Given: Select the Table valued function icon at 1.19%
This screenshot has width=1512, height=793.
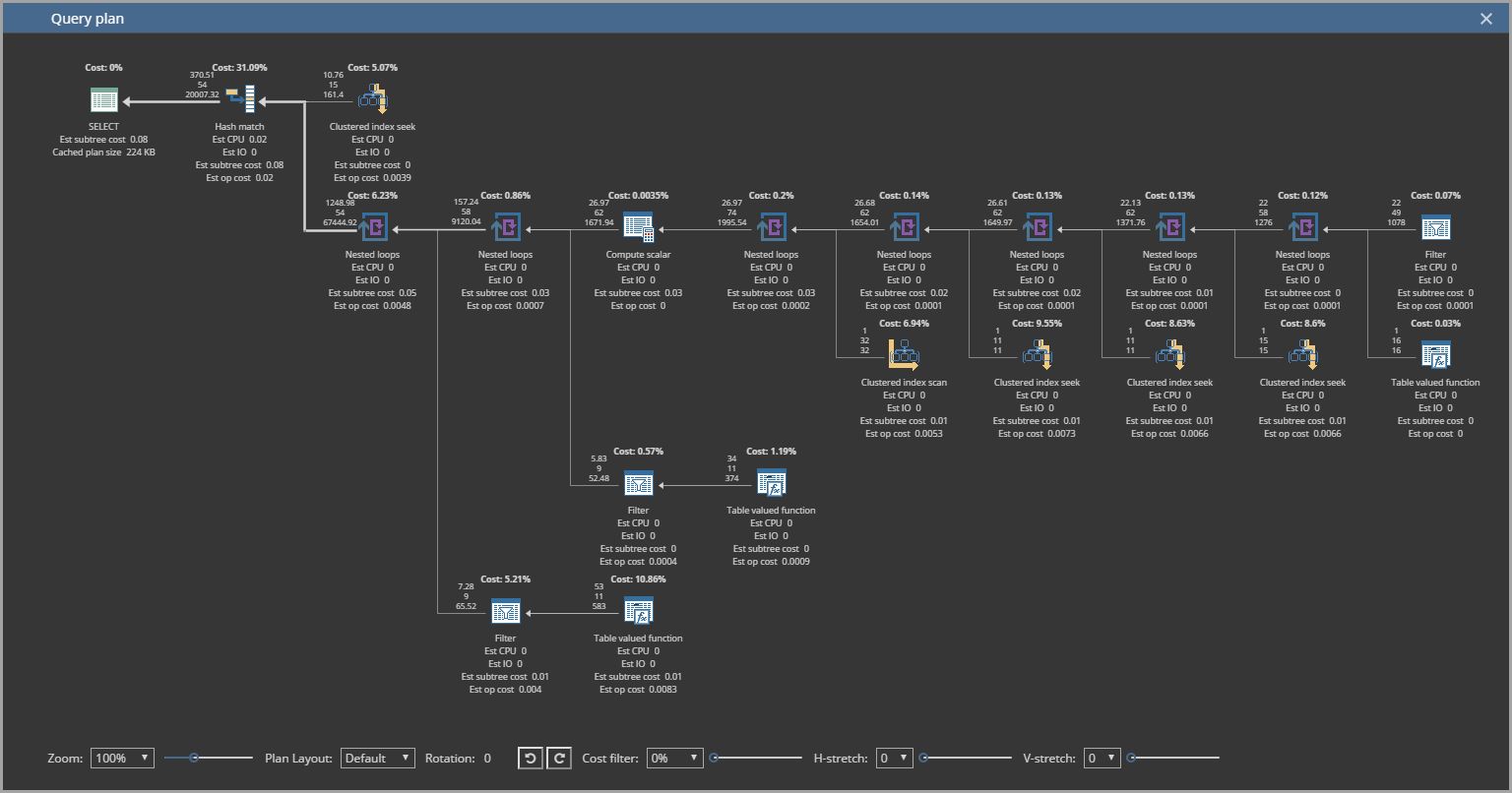Looking at the screenshot, I should point(771,481).
